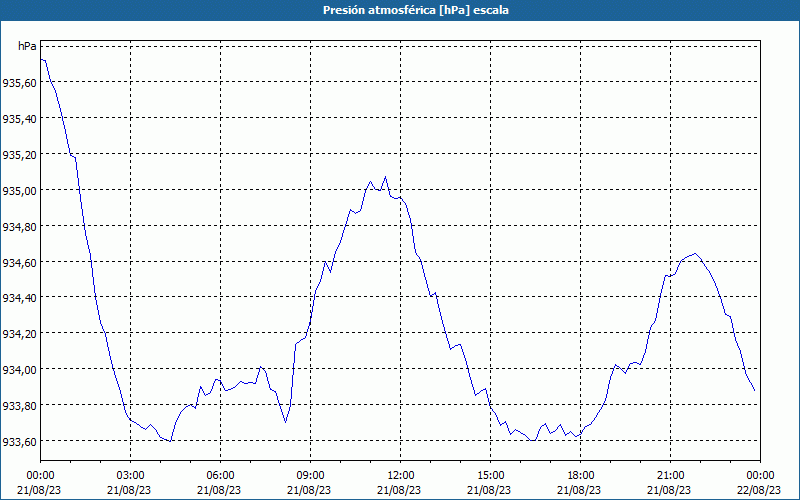Image resolution: width=800 pixels, height=500 pixels.
Task: Click the 18:00 time label
Action: [580, 476]
